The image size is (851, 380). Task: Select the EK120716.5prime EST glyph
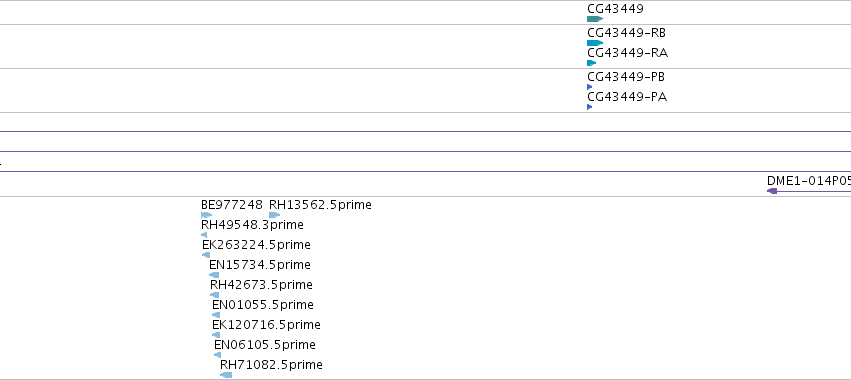point(216,335)
